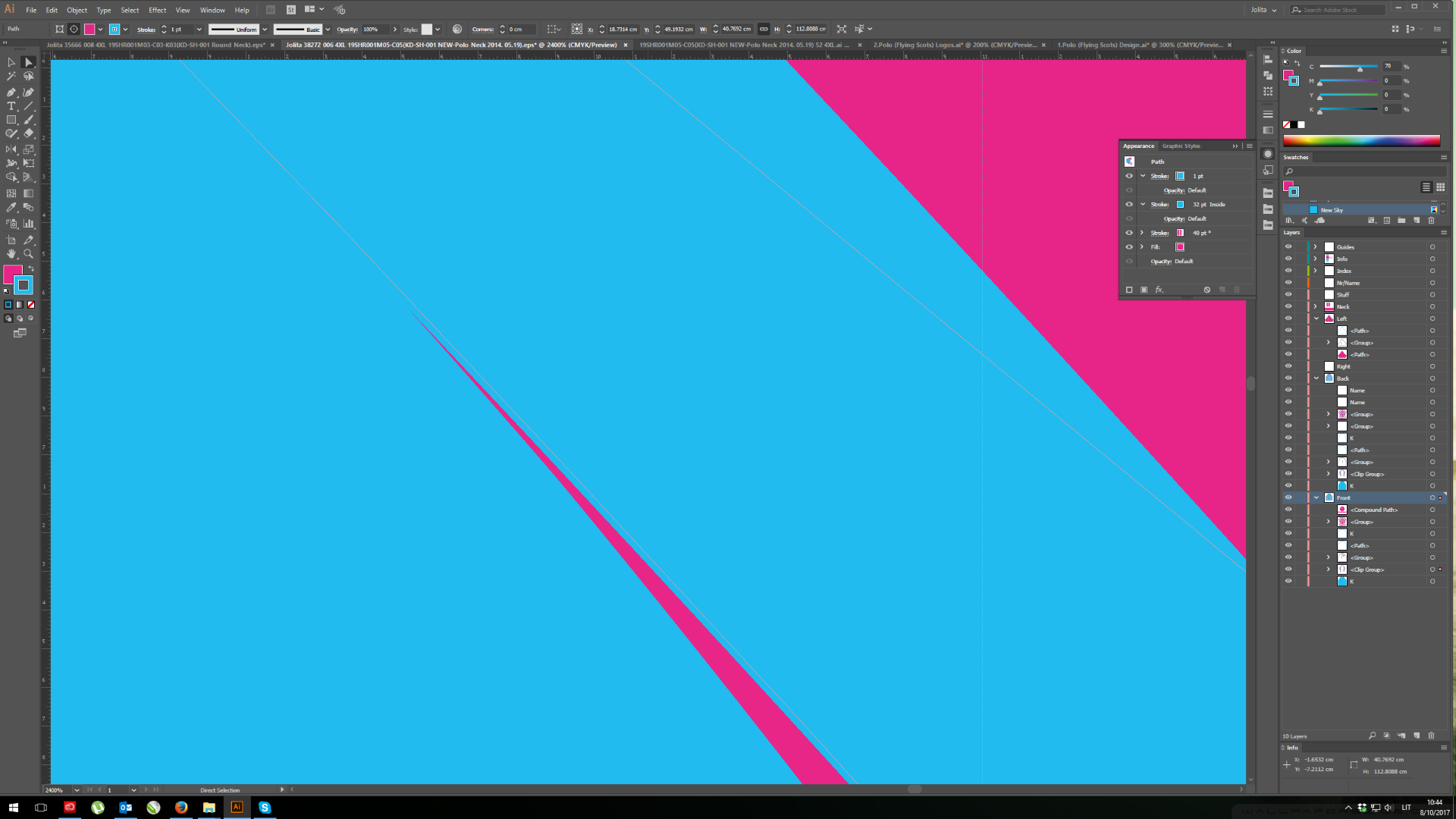Open the stroke weight dropdown
Image resolution: width=1456 pixels, height=819 pixels.
[x=199, y=30]
